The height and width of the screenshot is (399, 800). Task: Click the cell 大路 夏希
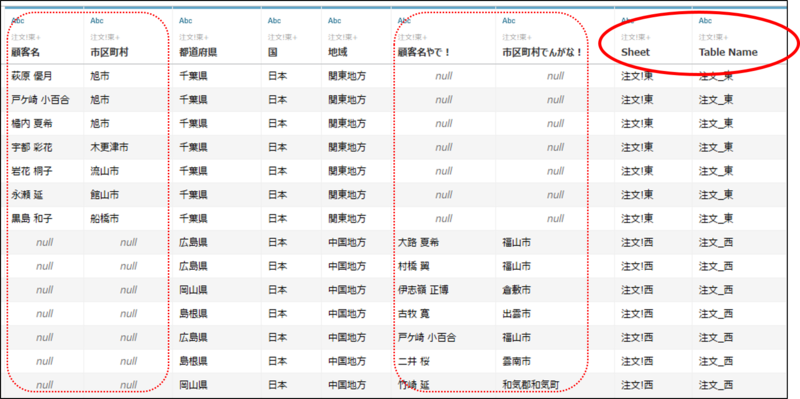tap(418, 242)
